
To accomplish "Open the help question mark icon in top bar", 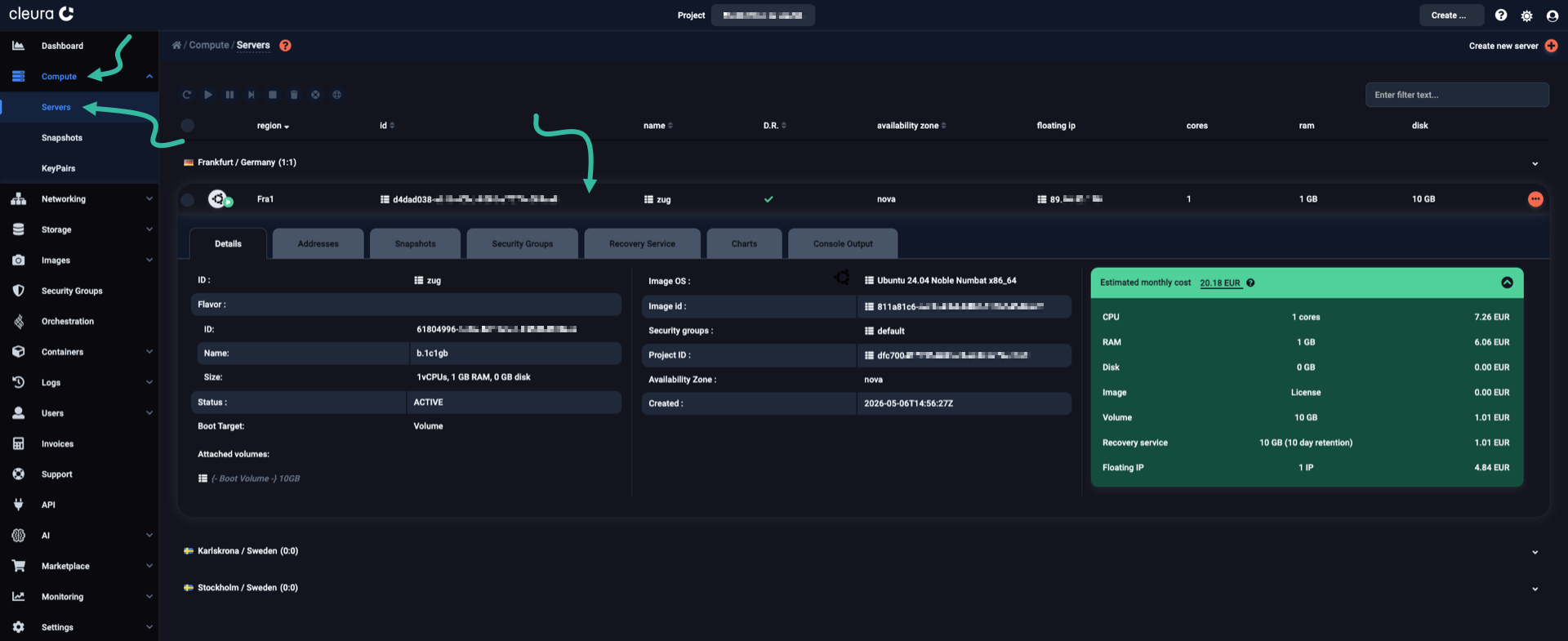I will click(x=1501, y=16).
